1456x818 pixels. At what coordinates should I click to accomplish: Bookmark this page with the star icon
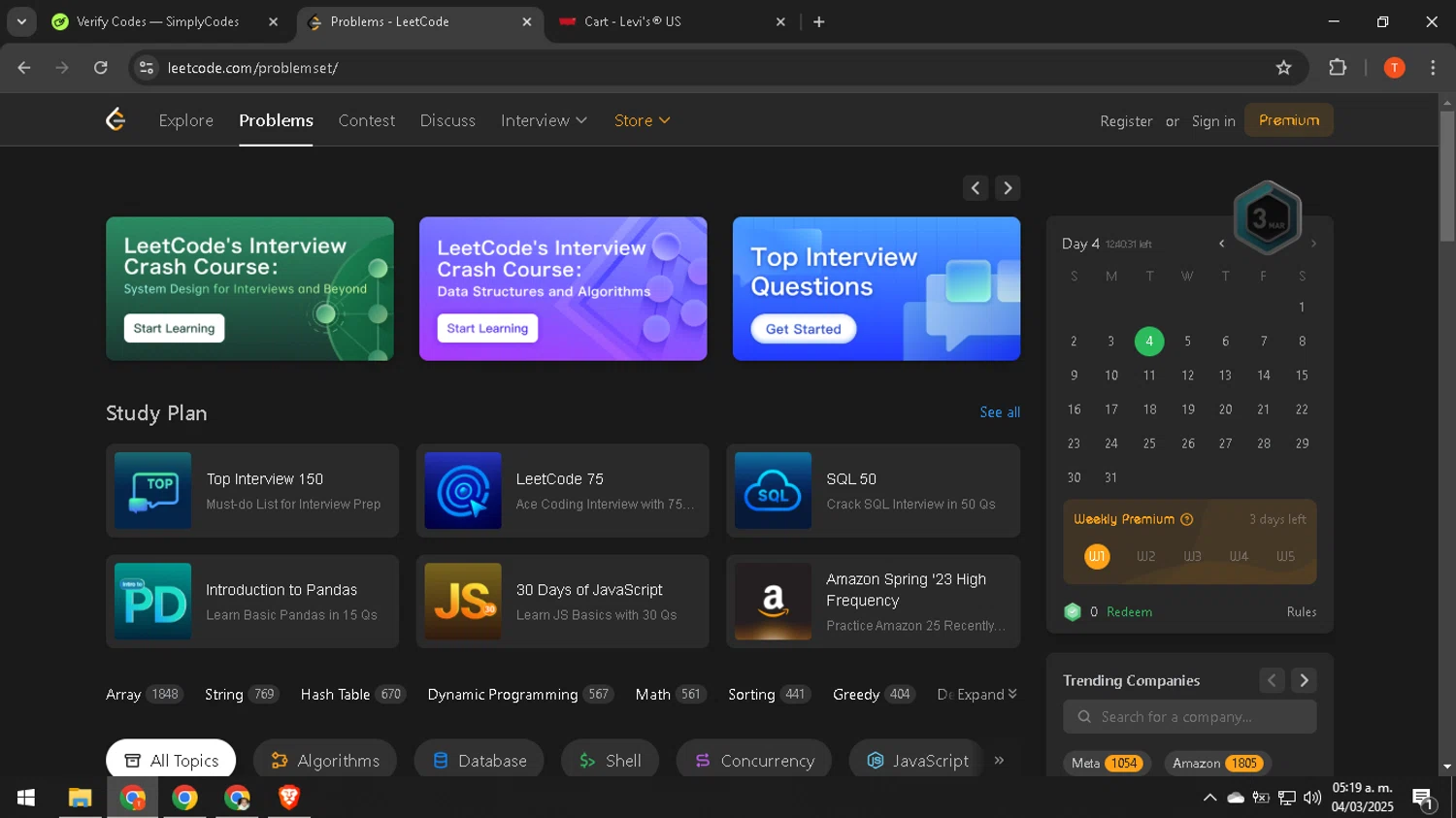pos(1283,68)
